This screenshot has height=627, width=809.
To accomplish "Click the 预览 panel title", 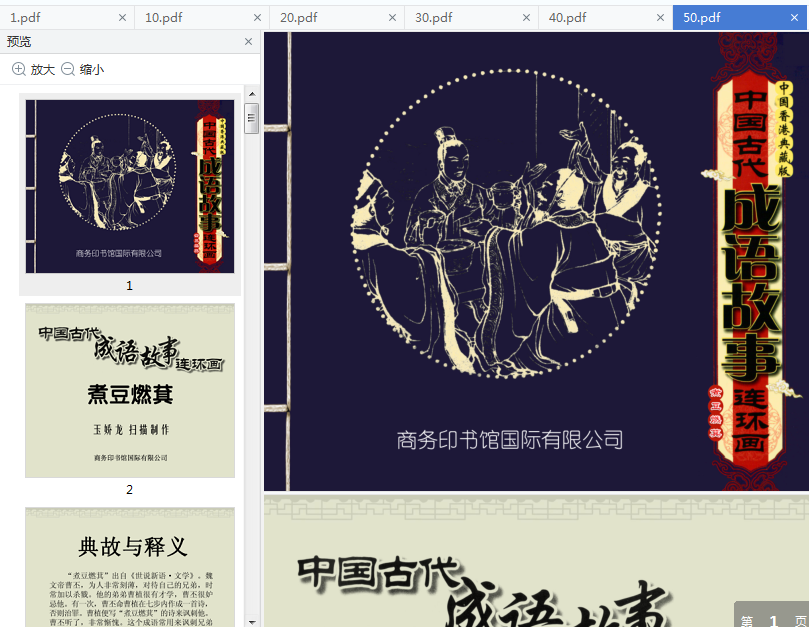I will (19, 41).
